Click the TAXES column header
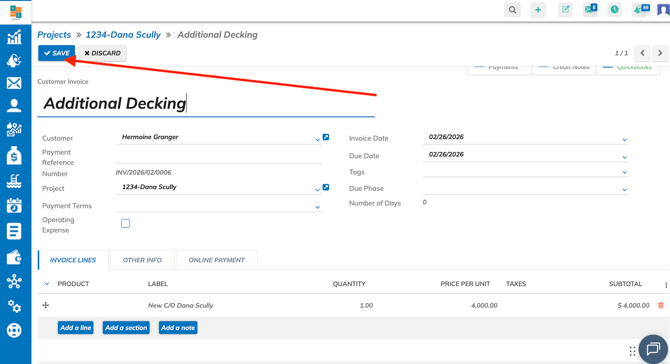The image size is (670, 364). pyautogui.click(x=516, y=284)
